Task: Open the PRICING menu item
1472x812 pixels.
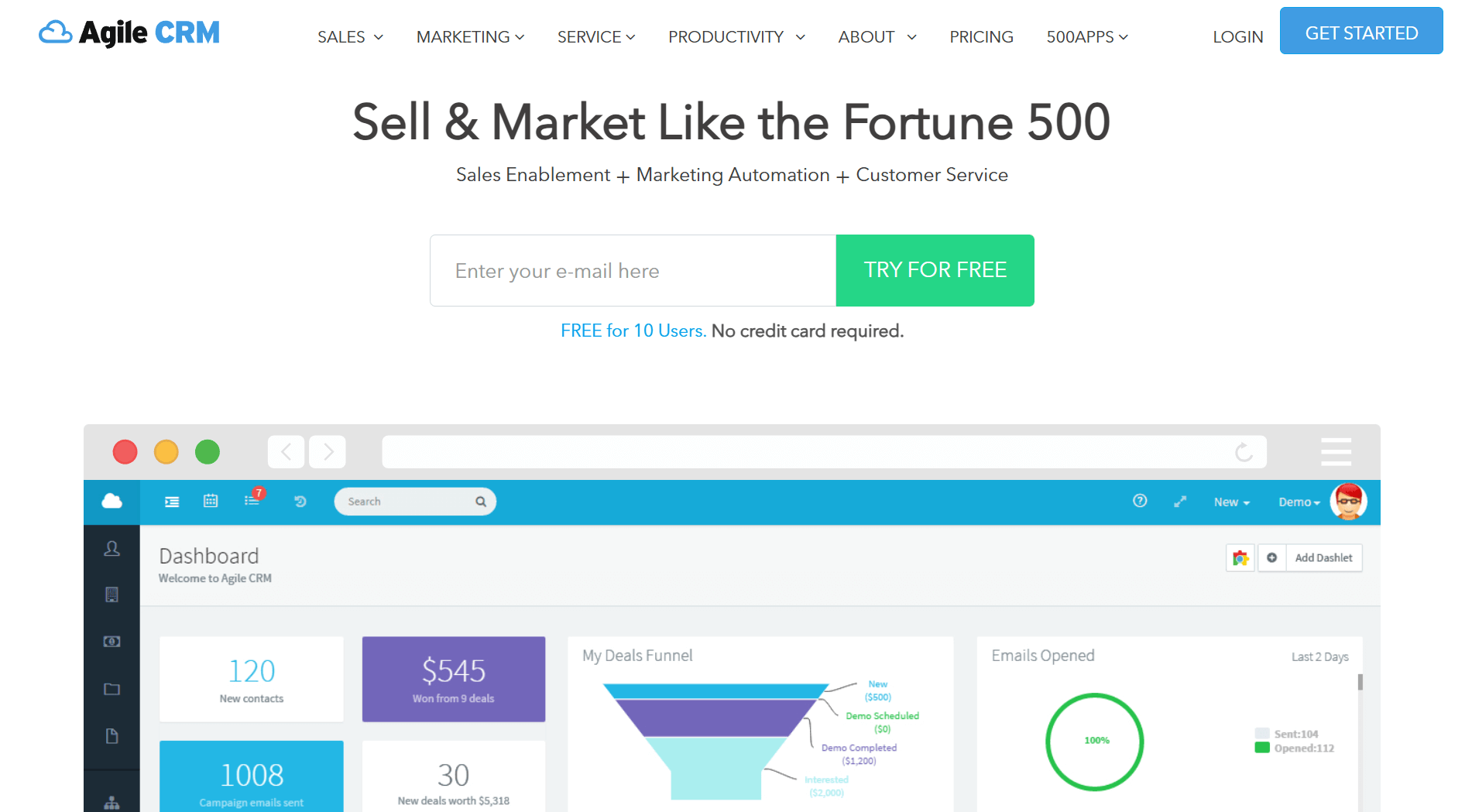Action: coord(981,36)
